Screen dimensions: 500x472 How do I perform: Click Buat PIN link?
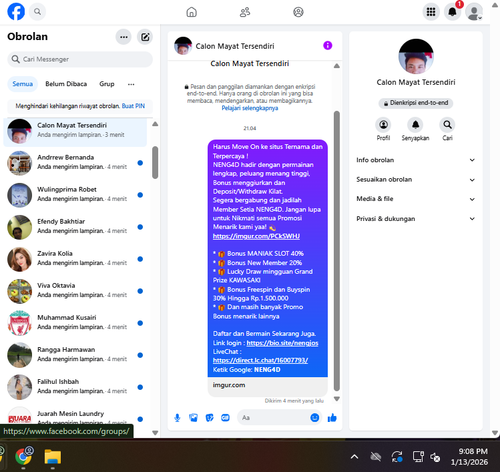coord(133,106)
